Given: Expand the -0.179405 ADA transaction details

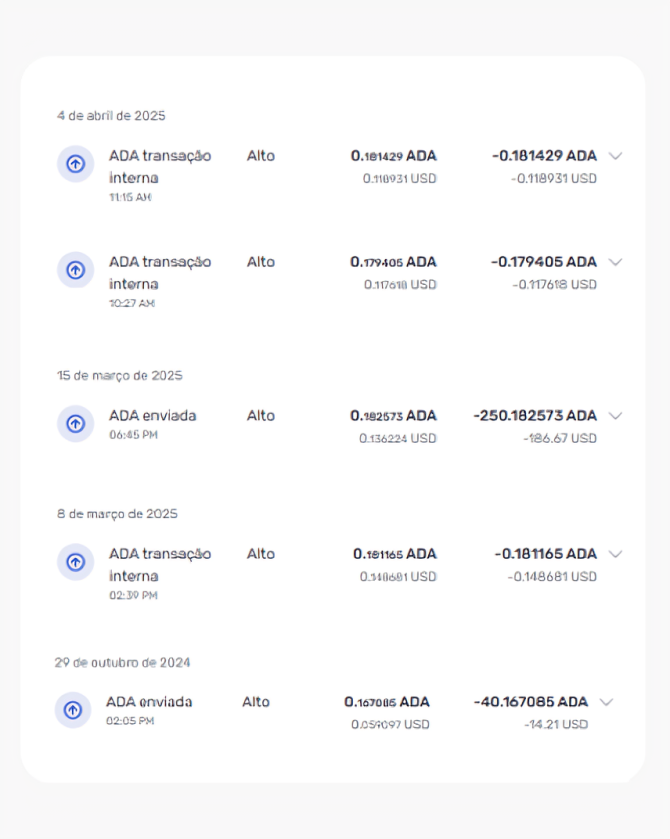Looking at the screenshot, I should pyautogui.click(x=616, y=262).
